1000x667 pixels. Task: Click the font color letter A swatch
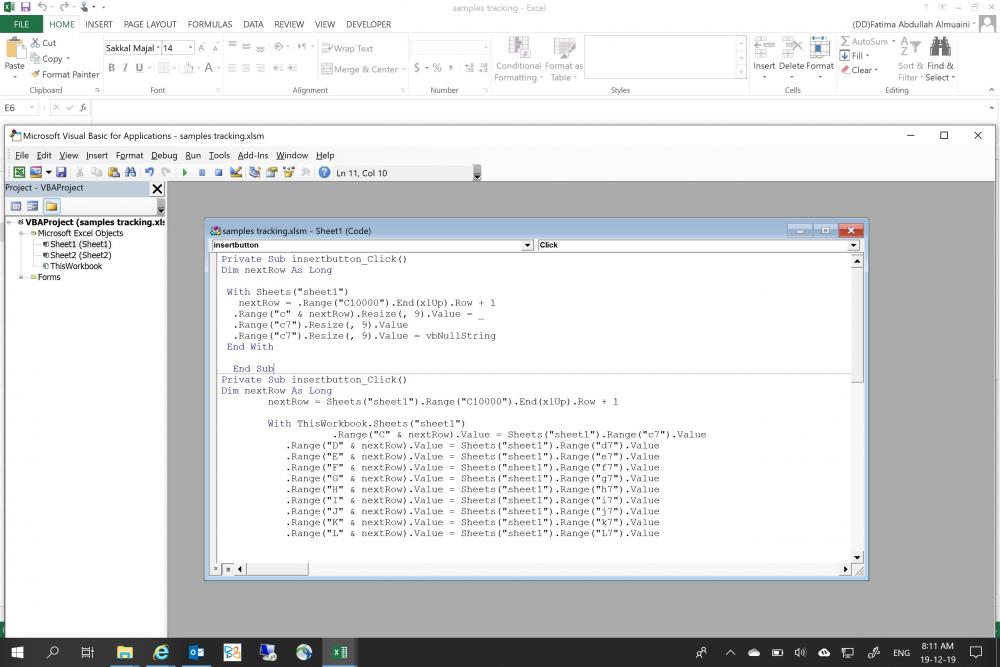(x=209, y=68)
